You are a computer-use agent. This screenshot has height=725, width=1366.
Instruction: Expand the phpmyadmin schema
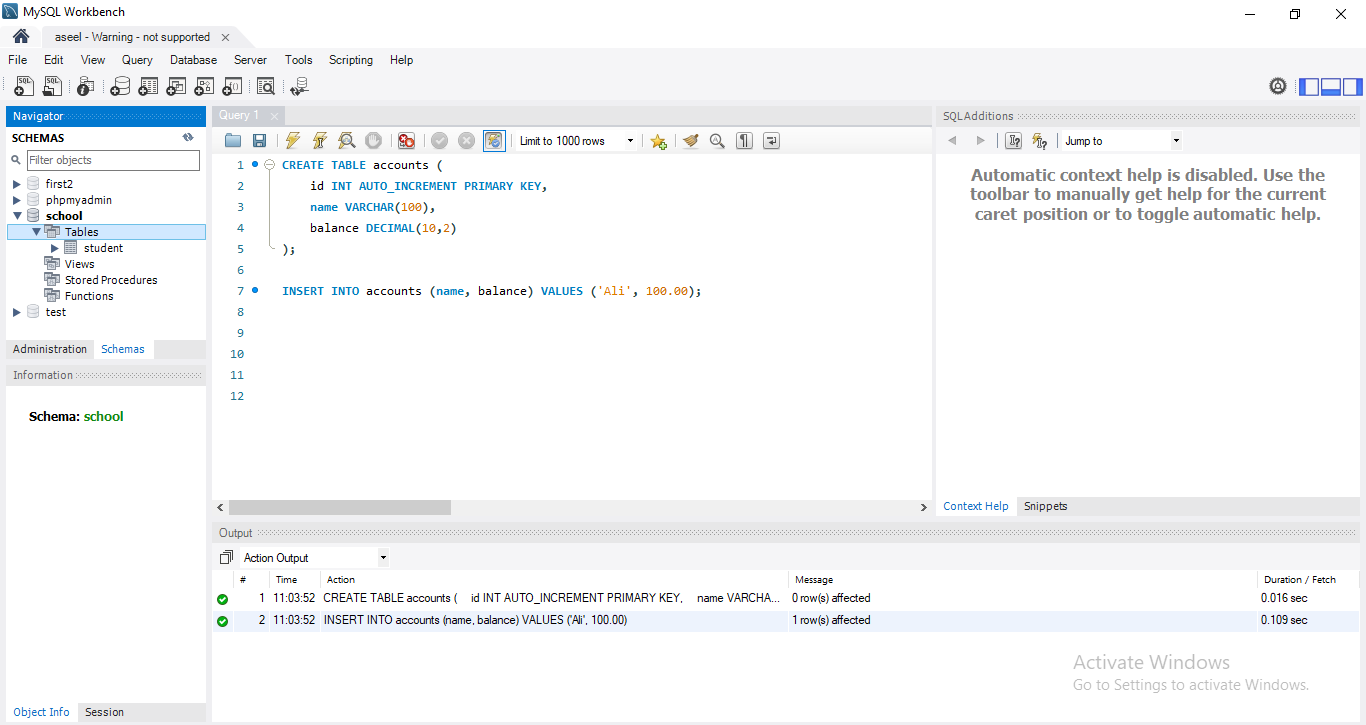coord(17,200)
